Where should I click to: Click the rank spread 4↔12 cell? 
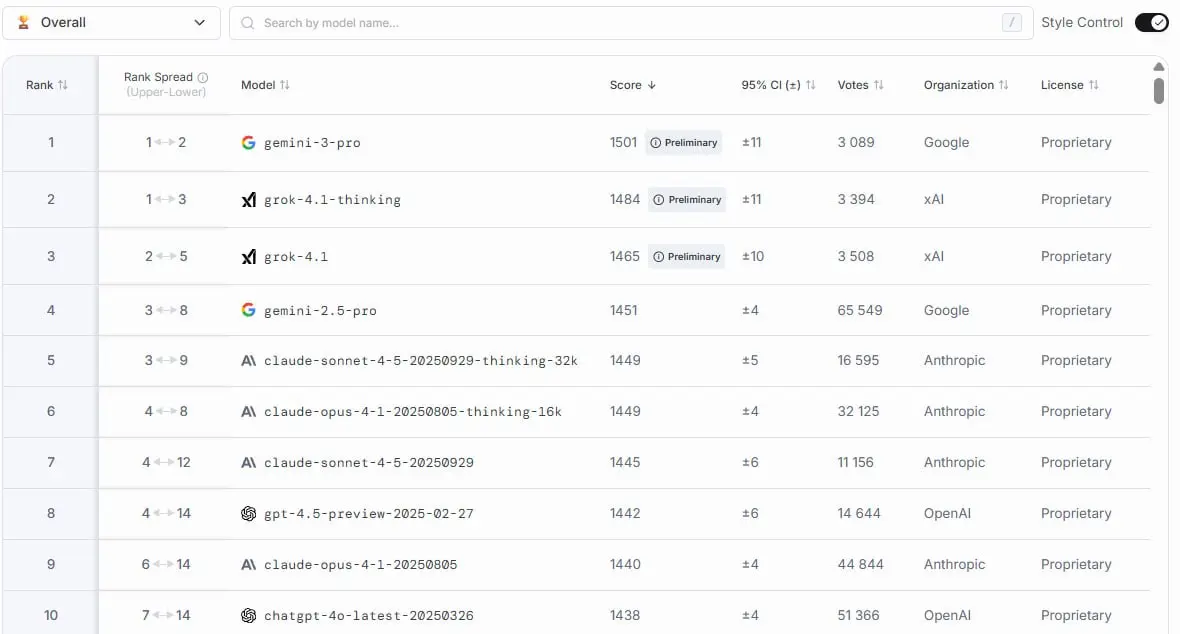pyautogui.click(x=166, y=462)
